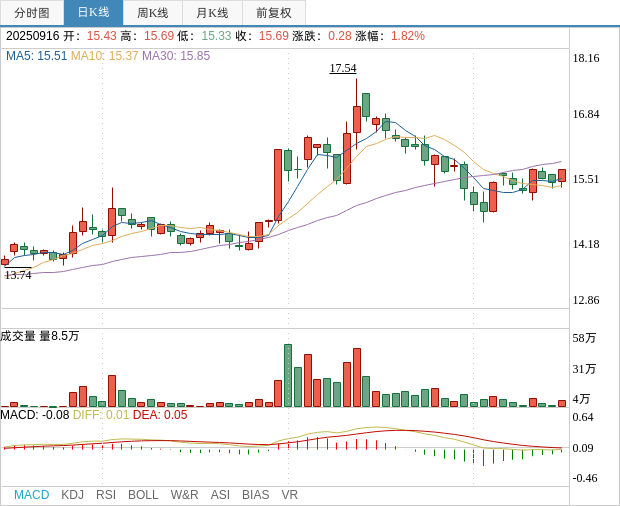Select the MACD indicator
This screenshot has width=620, height=506.
[x=32, y=495]
